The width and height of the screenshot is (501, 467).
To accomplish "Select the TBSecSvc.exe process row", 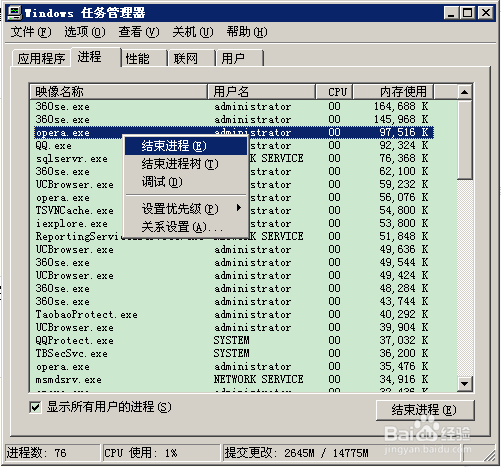I will click(234, 354).
